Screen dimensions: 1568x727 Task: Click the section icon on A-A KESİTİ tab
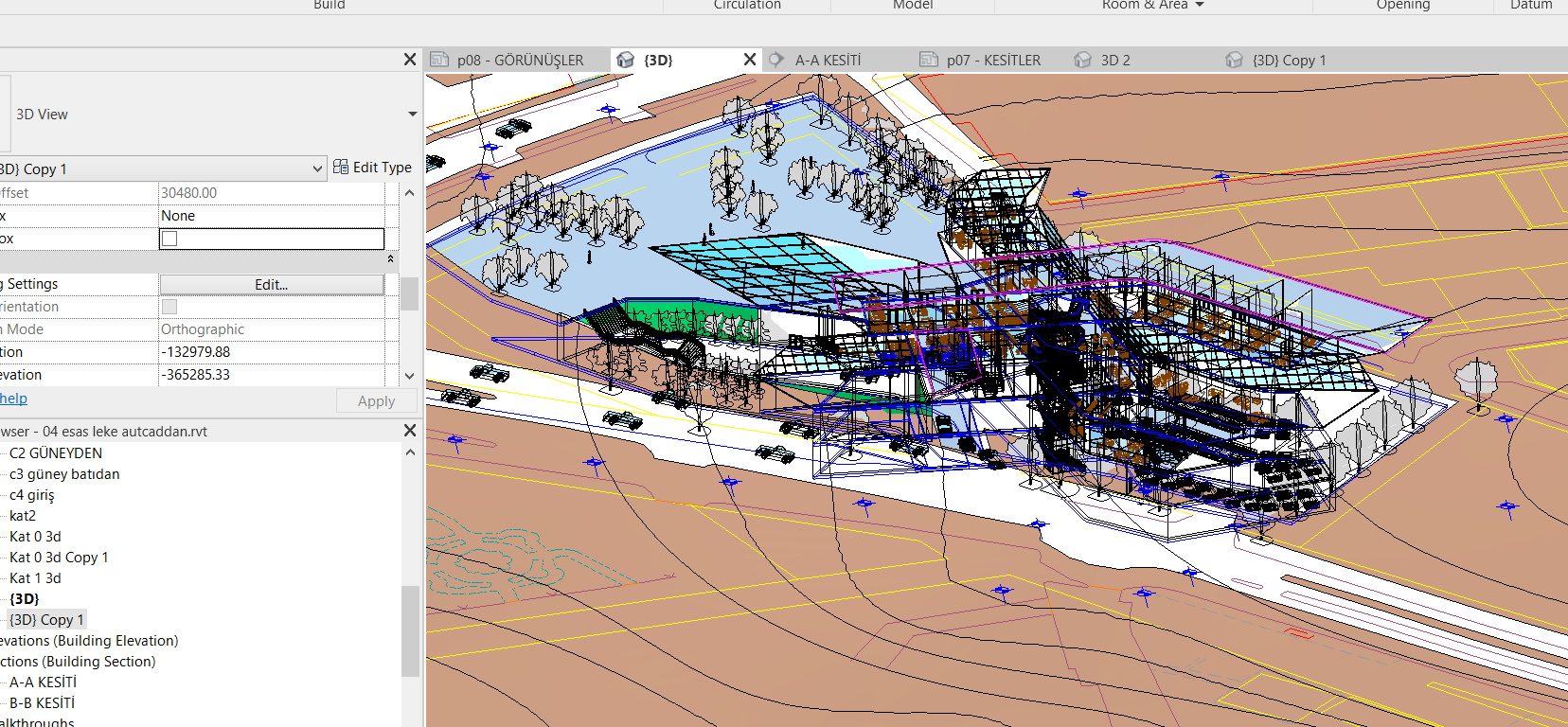click(776, 60)
